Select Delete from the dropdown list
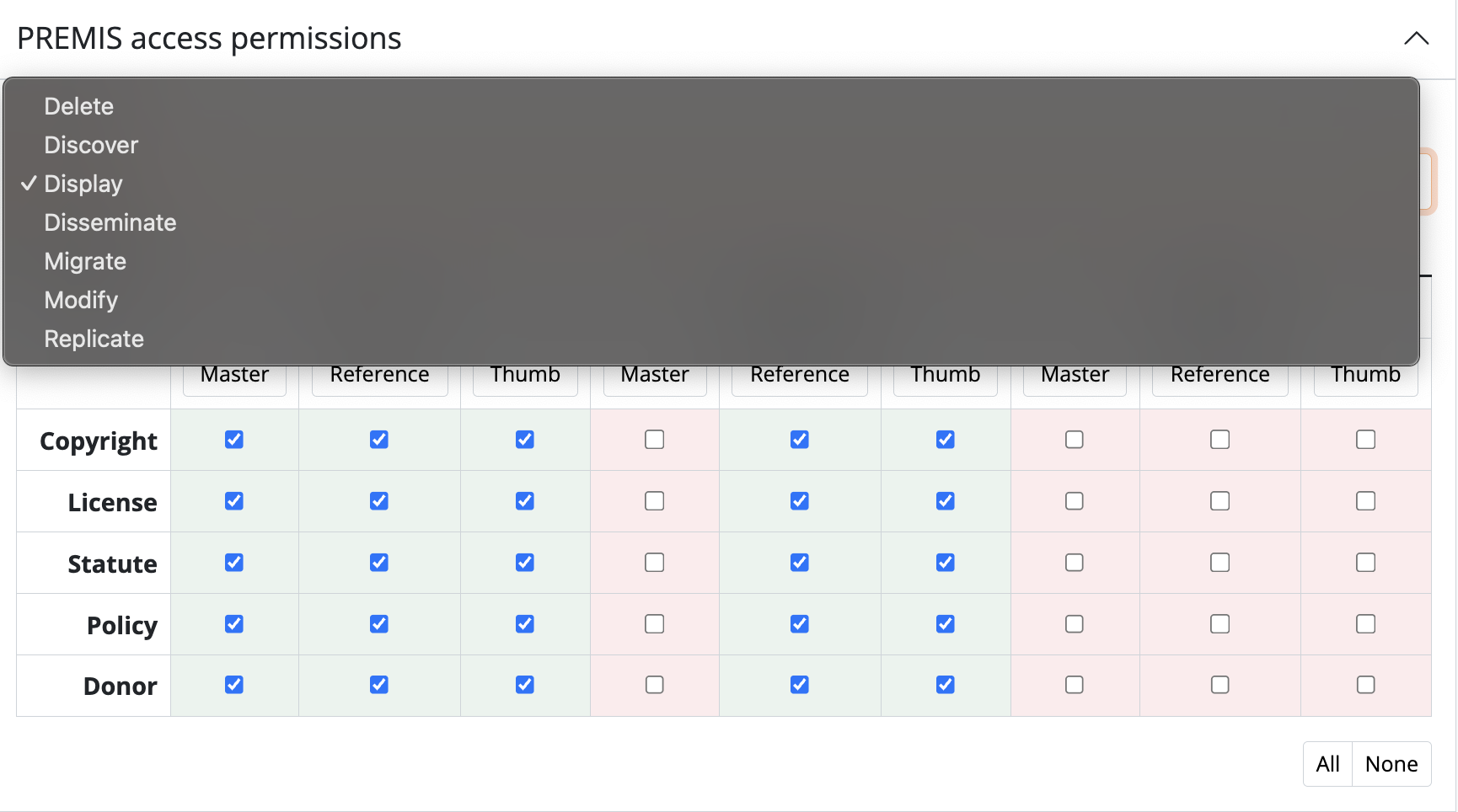 click(x=79, y=107)
